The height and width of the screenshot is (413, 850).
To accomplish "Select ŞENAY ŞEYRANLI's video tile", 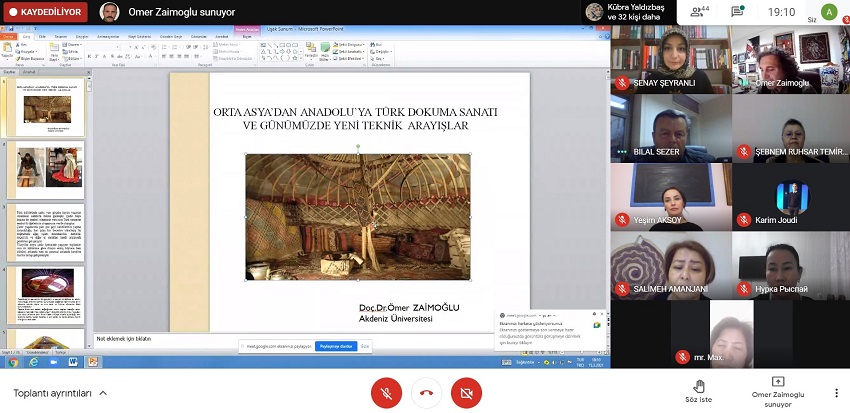I will pyautogui.click(x=670, y=60).
